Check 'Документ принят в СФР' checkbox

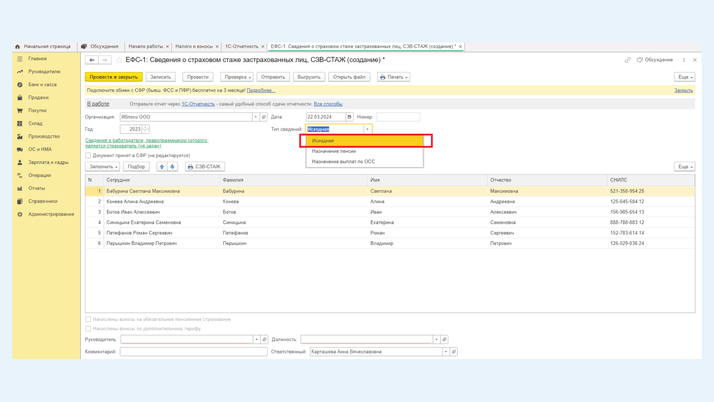tap(89, 155)
